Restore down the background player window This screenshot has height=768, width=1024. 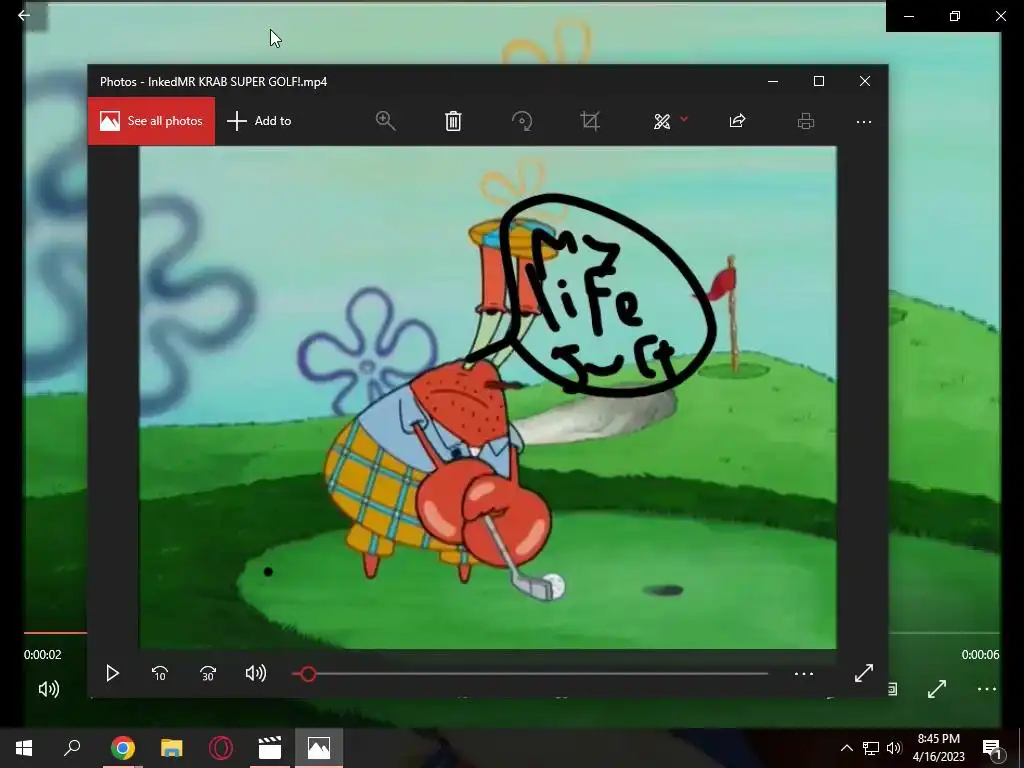pos(955,16)
